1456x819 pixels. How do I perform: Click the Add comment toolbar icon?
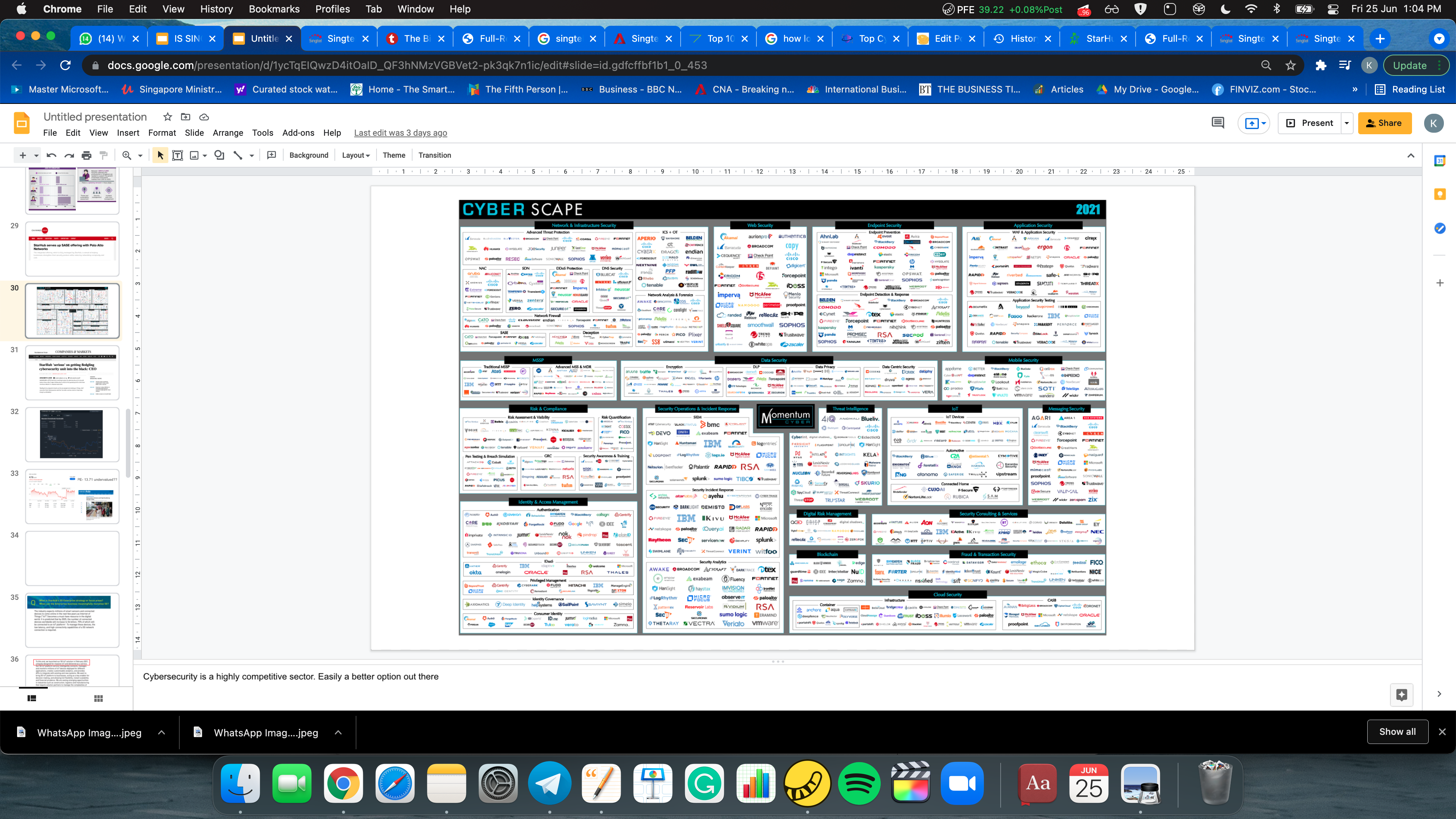(x=272, y=155)
